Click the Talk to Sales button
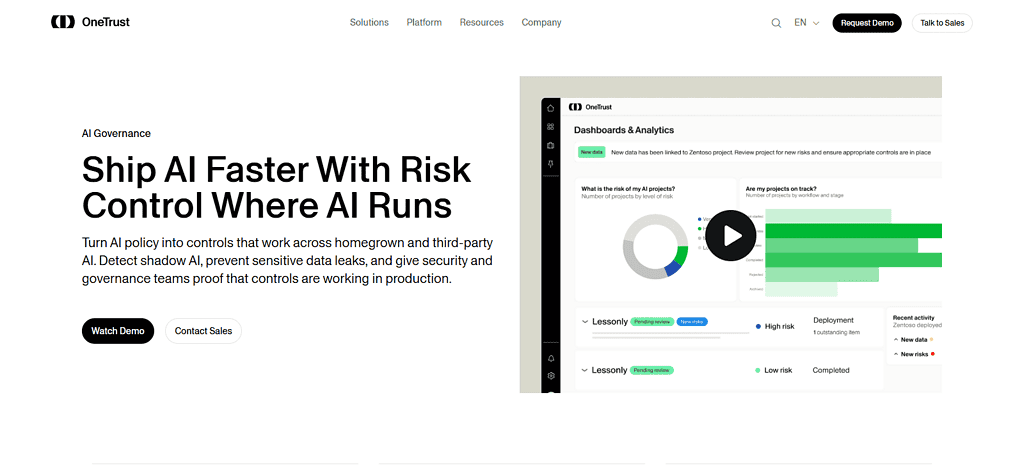The width and height of the screenshot is (1022, 468). pyautogui.click(x=942, y=23)
